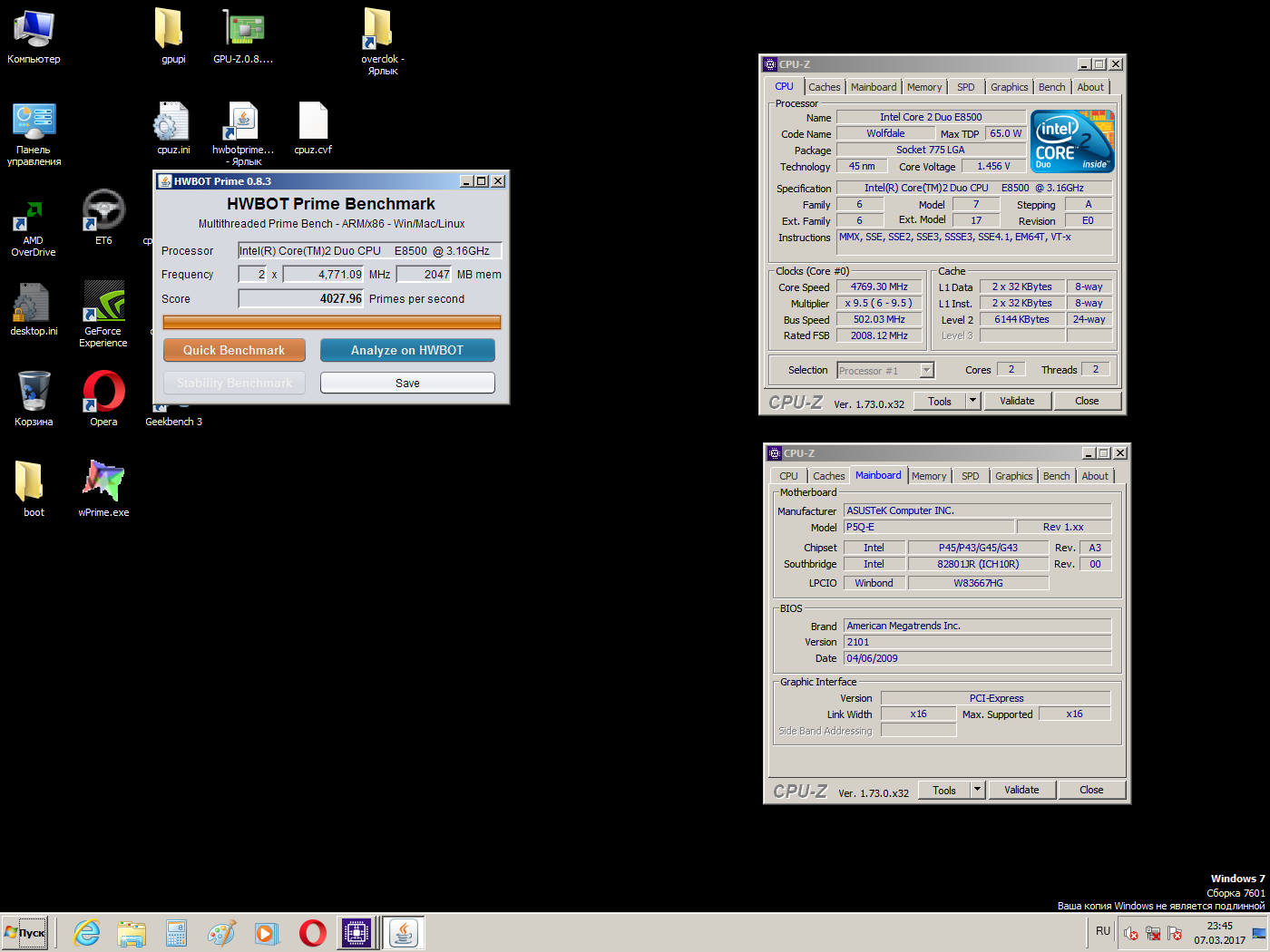Open About tab in bottom CPU-Z window
Viewport: 1270px width, 952px height.
coord(1095,476)
